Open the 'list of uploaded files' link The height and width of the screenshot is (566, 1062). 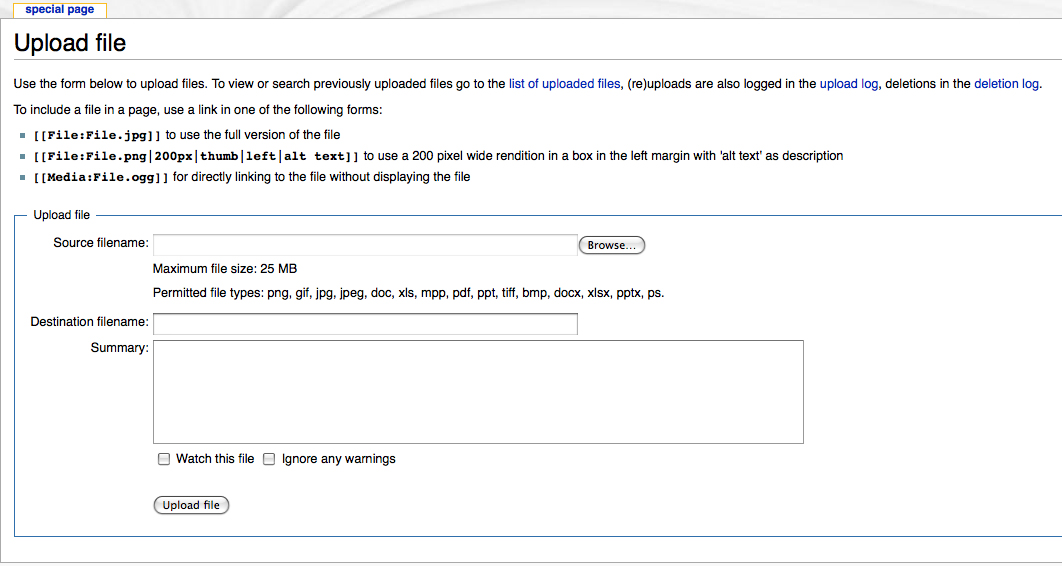tap(564, 84)
